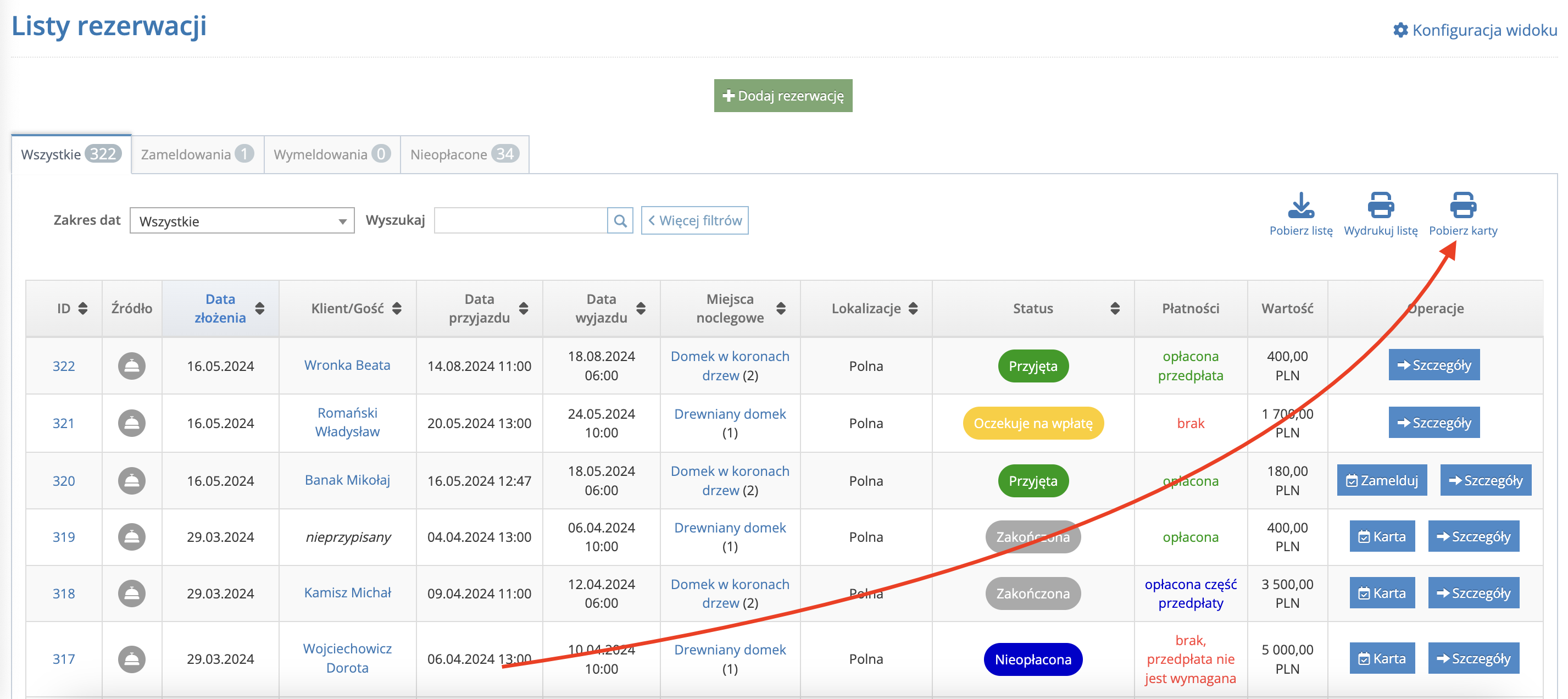Open reservation ID 321 link
The width and height of the screenshot is (1568, 699).
click(63, 423)
